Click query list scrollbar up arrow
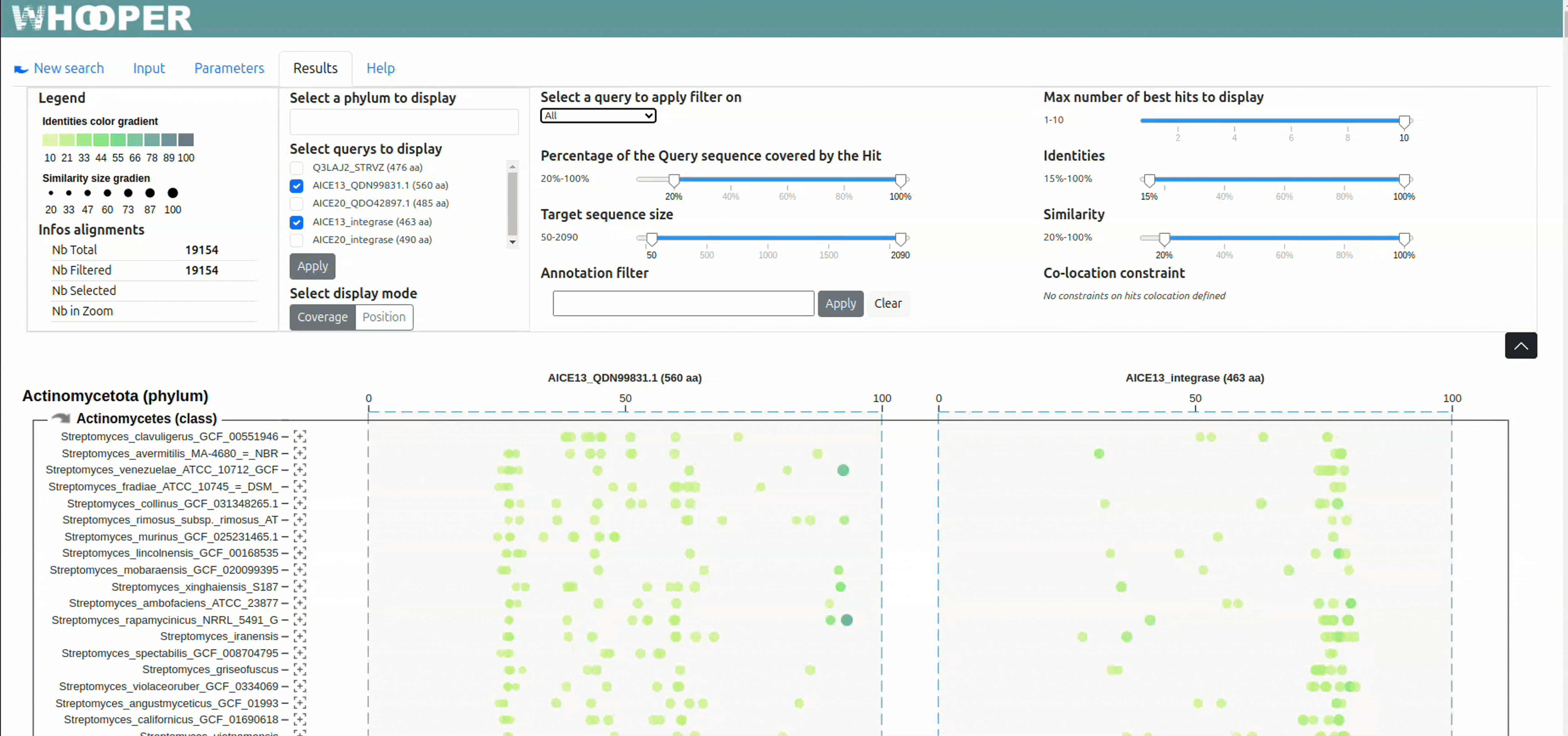The height and width of the screenshot is (736, 1568). click(512, 166)
